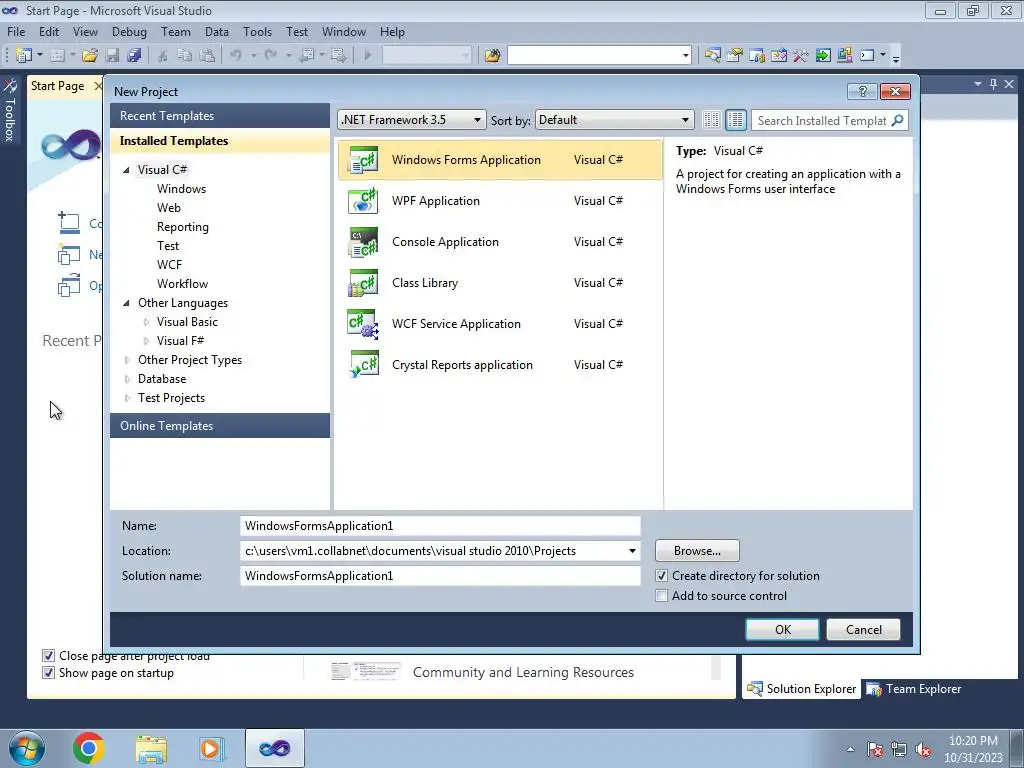This screenshot has width=1024, height=768.
Task: Expand the Test Projects tree node
Action: [127, 398]
